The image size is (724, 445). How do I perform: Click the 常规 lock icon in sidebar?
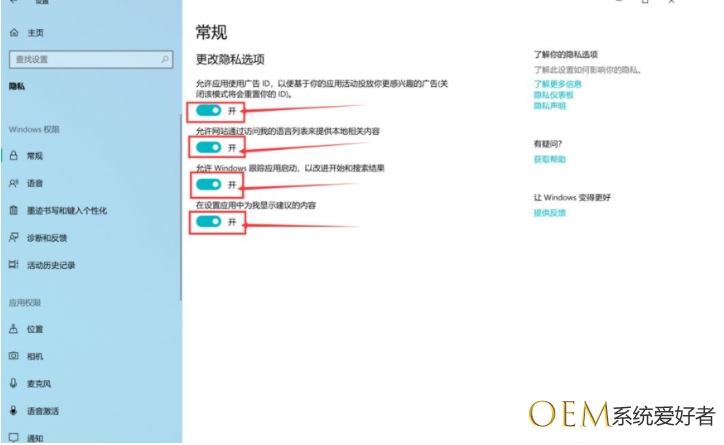click(x=14, y=156)
